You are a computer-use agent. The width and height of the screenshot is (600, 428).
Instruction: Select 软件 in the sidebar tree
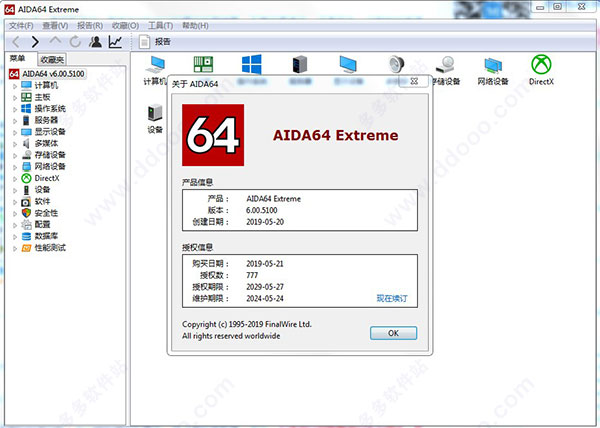pyautogui.click(x=42, y=201)
